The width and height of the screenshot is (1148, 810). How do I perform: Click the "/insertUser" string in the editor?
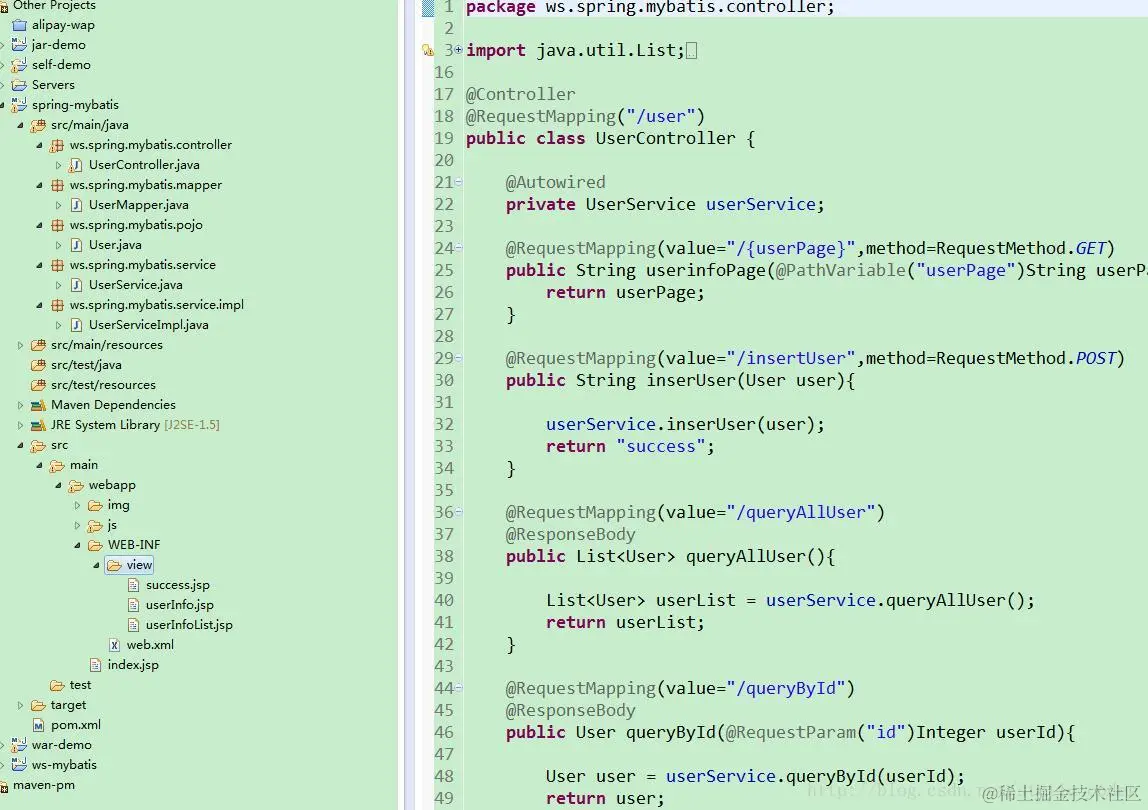tap(791, 358)
